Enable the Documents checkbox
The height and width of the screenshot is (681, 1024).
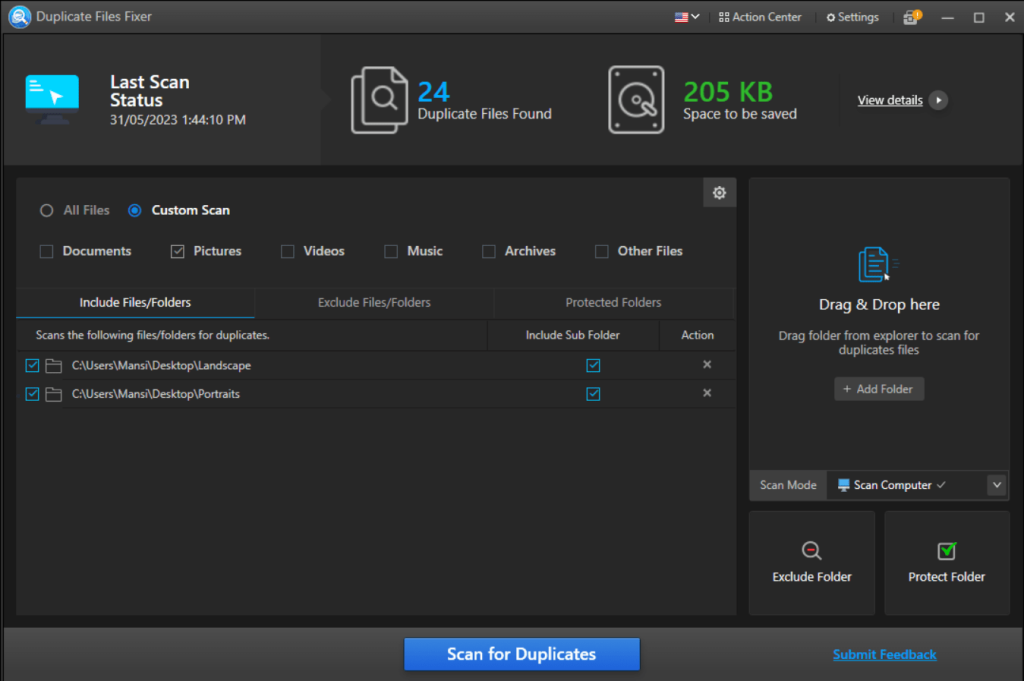[x=46, y=251]
